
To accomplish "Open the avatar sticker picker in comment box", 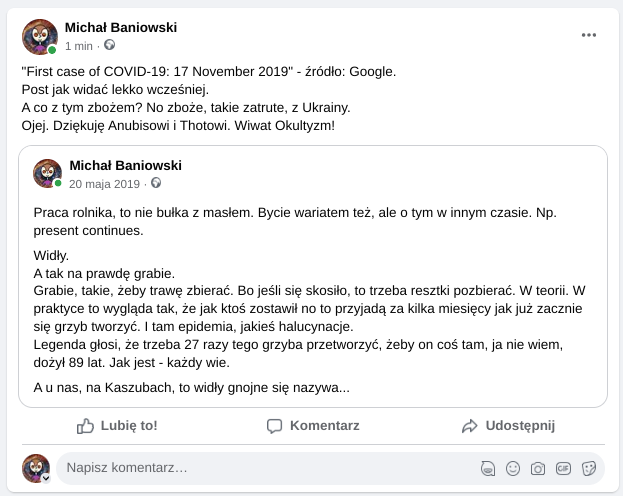I will pyautogui.click(x=488, y=468).
